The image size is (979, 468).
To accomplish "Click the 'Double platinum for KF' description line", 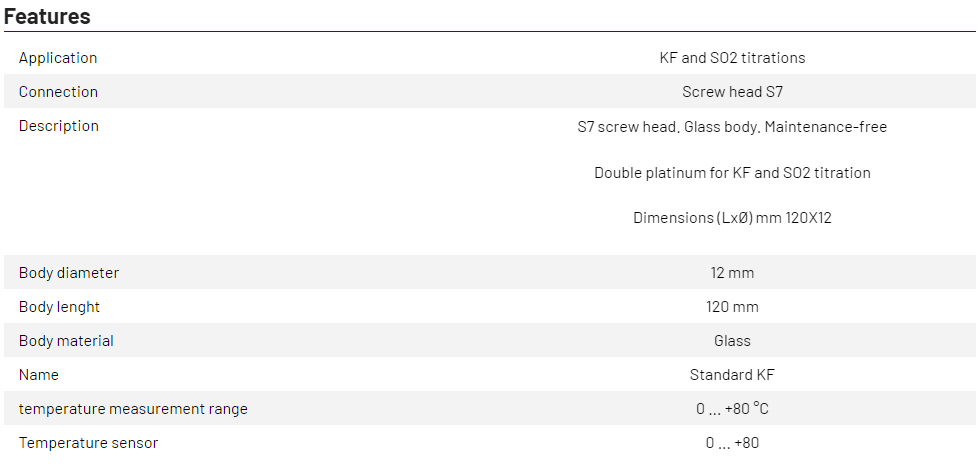I will tap(732, 173).
